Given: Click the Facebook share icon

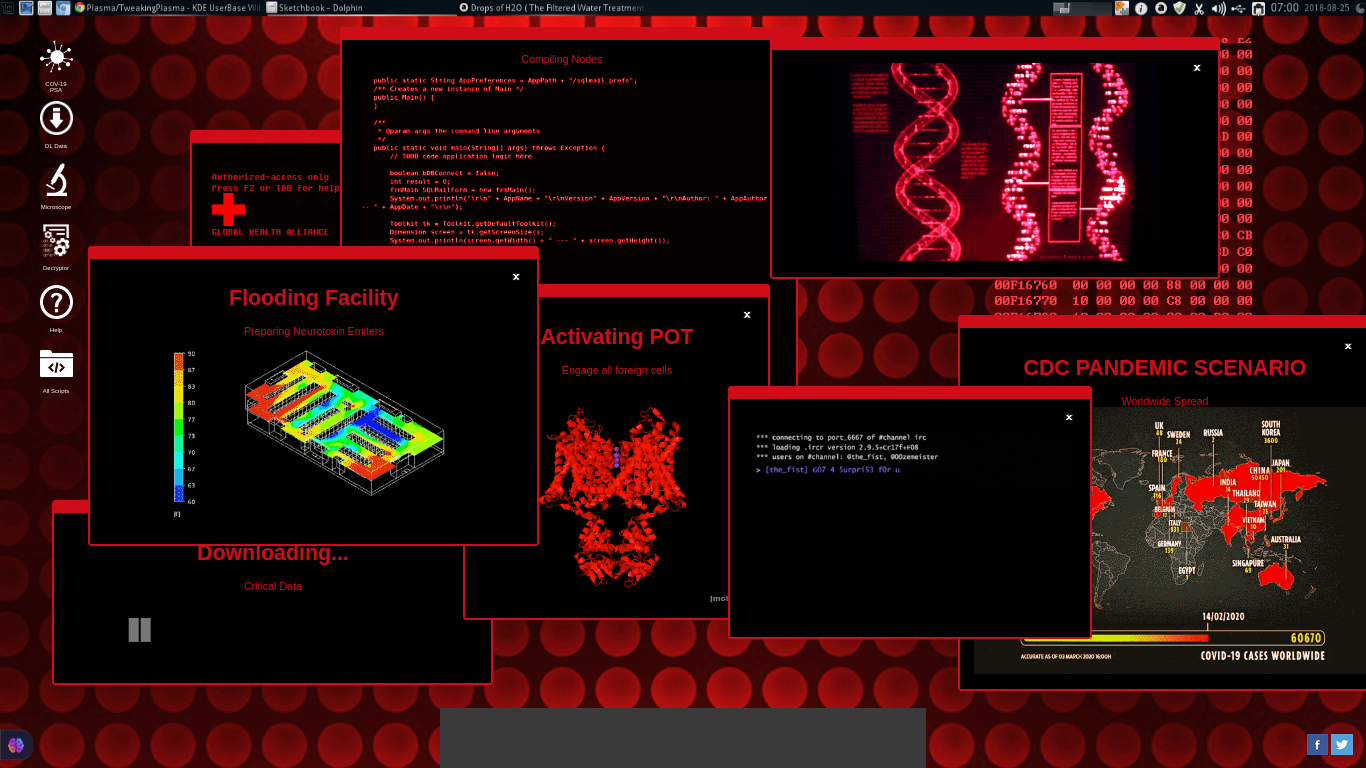Looking at the screenshot, I should [x=1317, y=744].
